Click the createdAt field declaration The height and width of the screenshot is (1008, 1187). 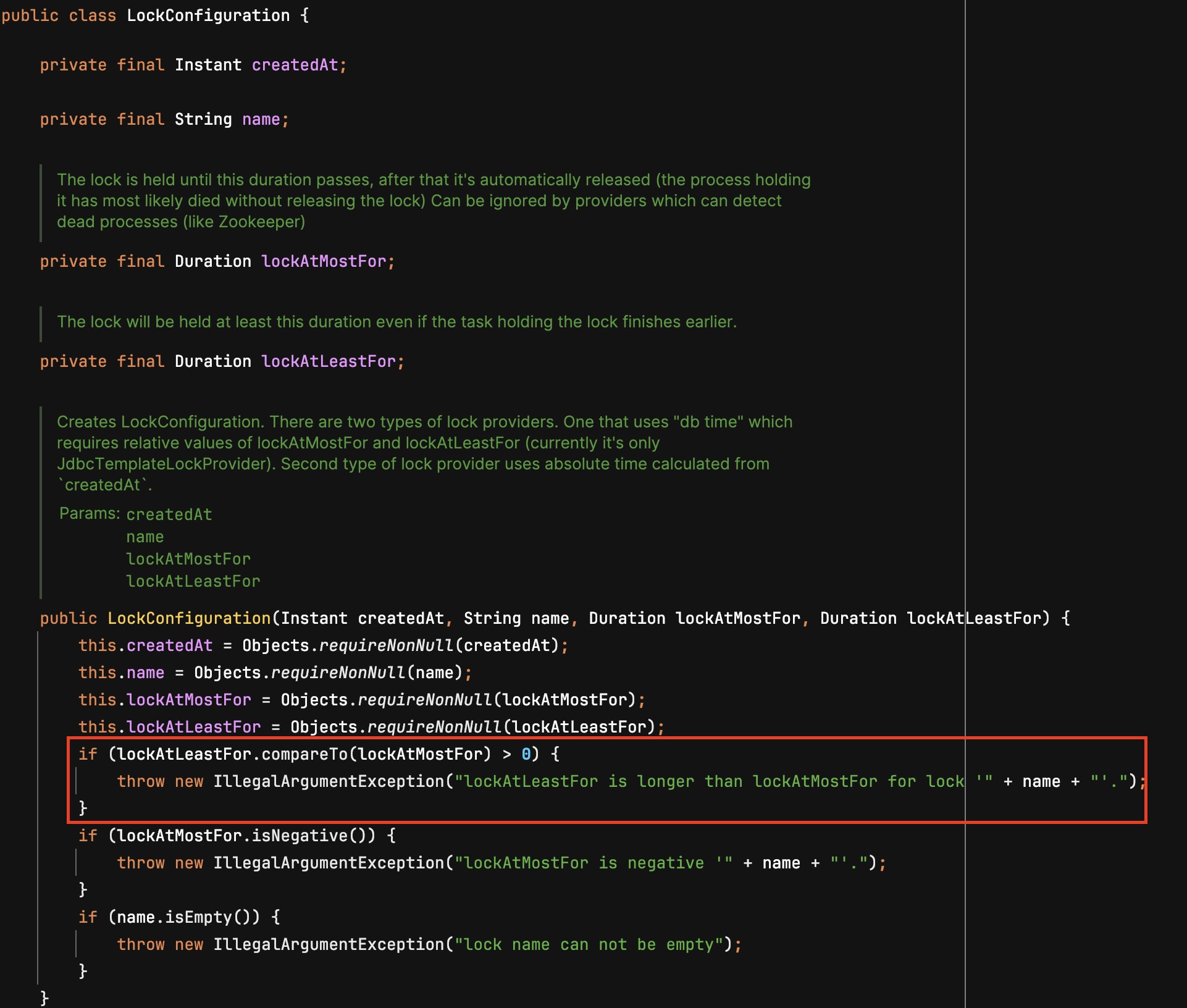click(x=295, y=65)
